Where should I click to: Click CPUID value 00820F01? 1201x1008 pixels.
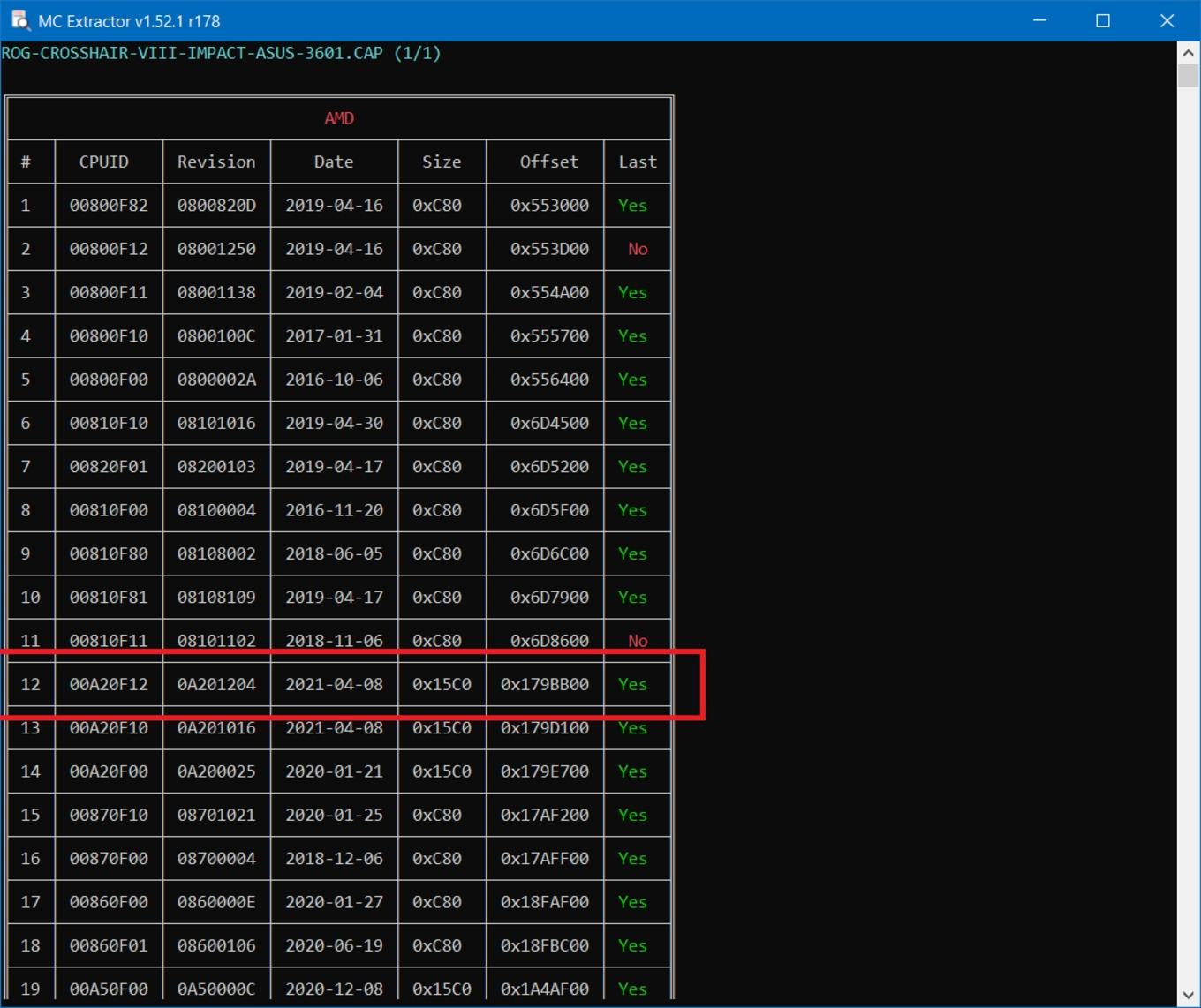pyautogui.click(x=109, y=467)
